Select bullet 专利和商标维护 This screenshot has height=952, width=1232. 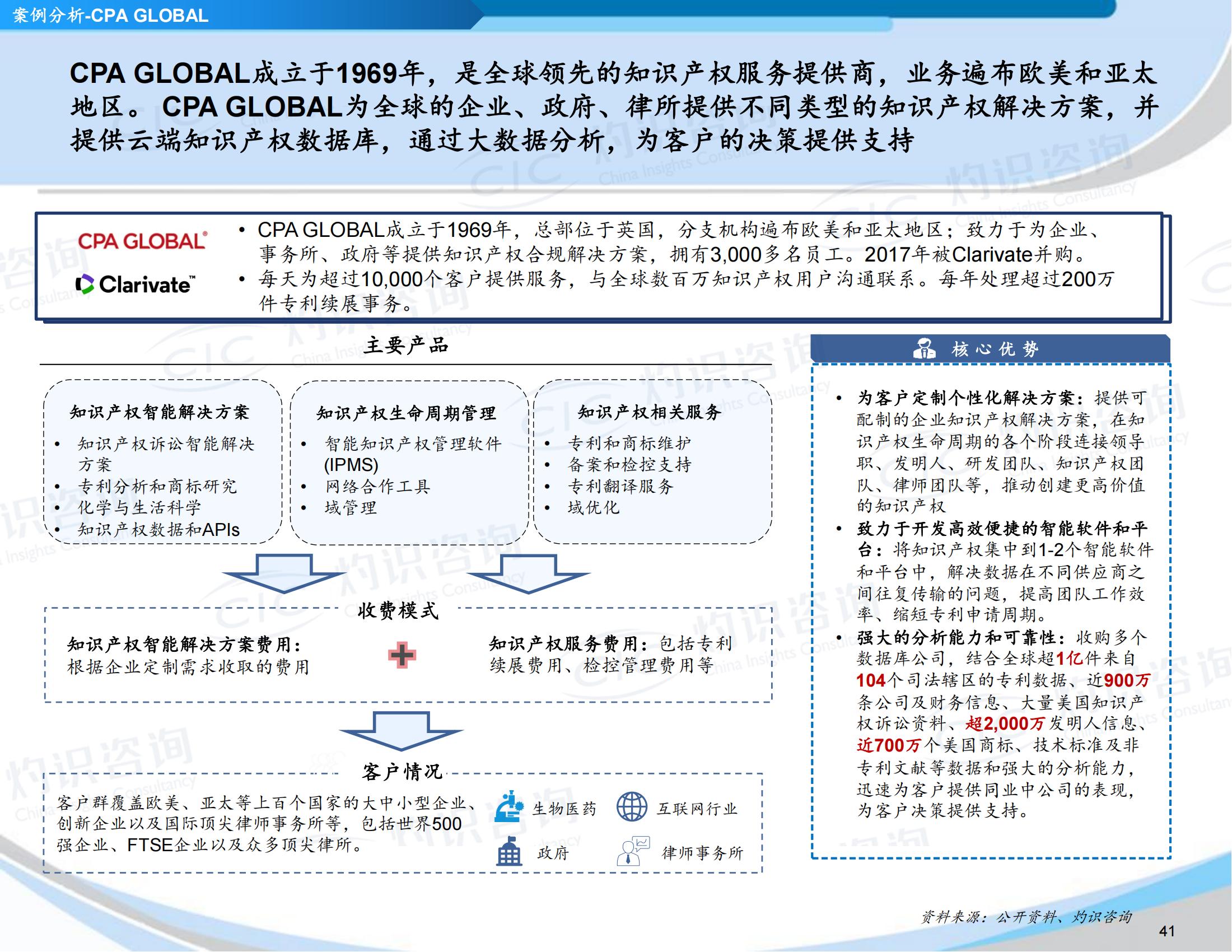(629, 444)
